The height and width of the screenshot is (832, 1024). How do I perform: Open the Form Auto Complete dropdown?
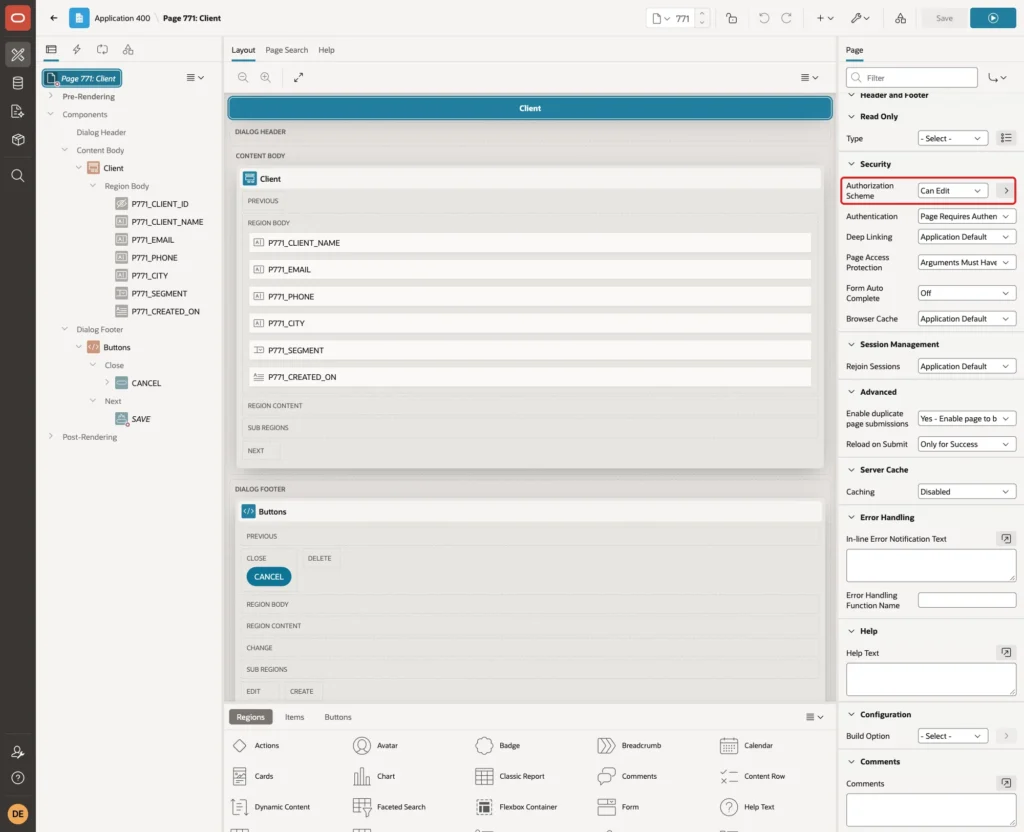967,293
